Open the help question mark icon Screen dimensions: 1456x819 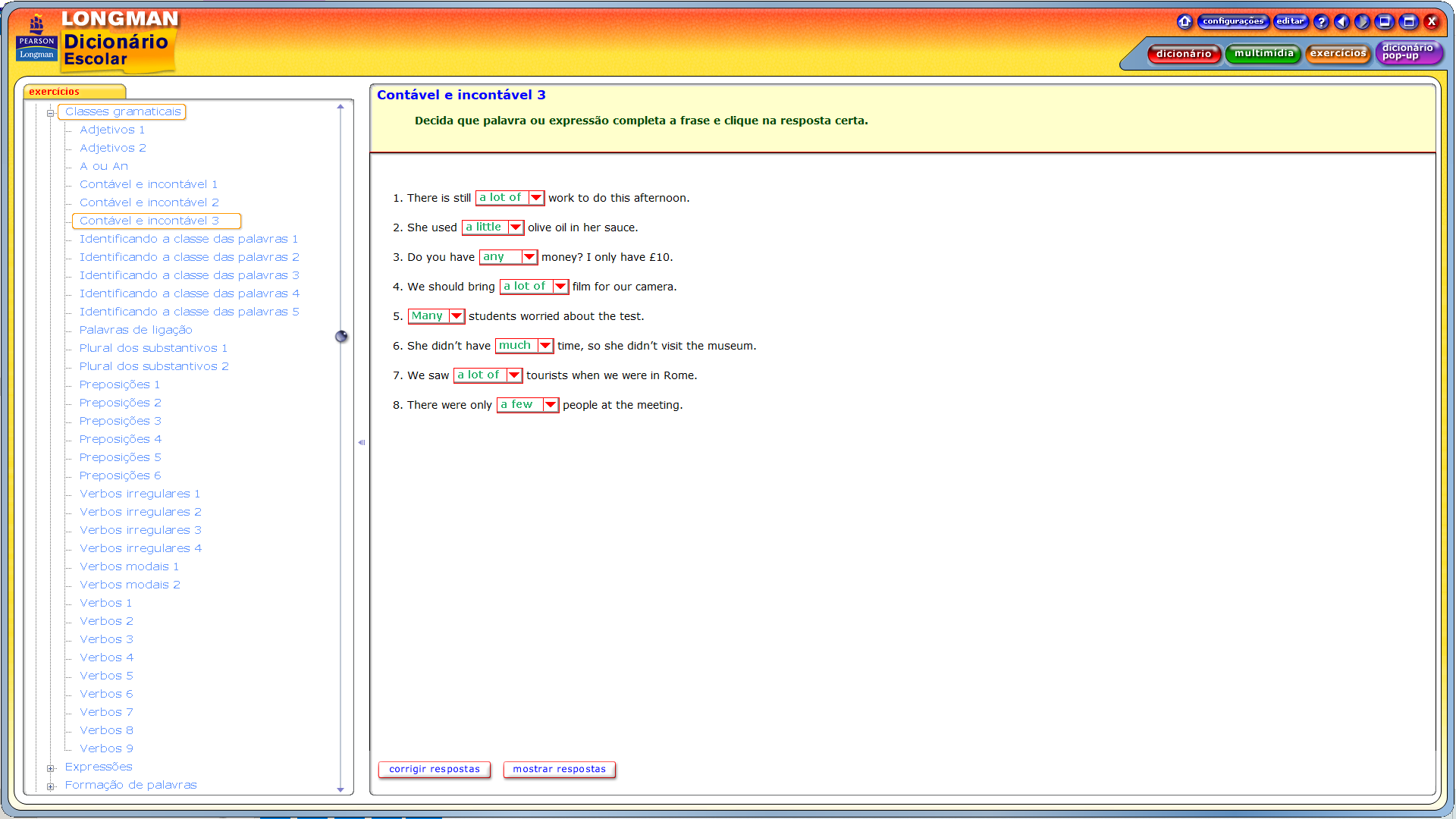[x=1321, y=21]
